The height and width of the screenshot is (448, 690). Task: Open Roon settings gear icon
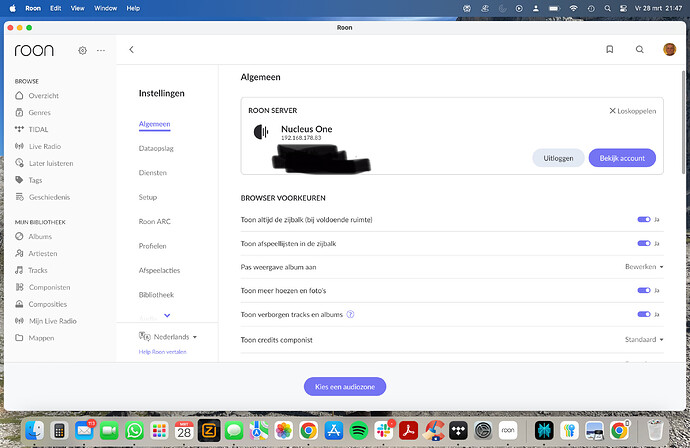(82, 51)
